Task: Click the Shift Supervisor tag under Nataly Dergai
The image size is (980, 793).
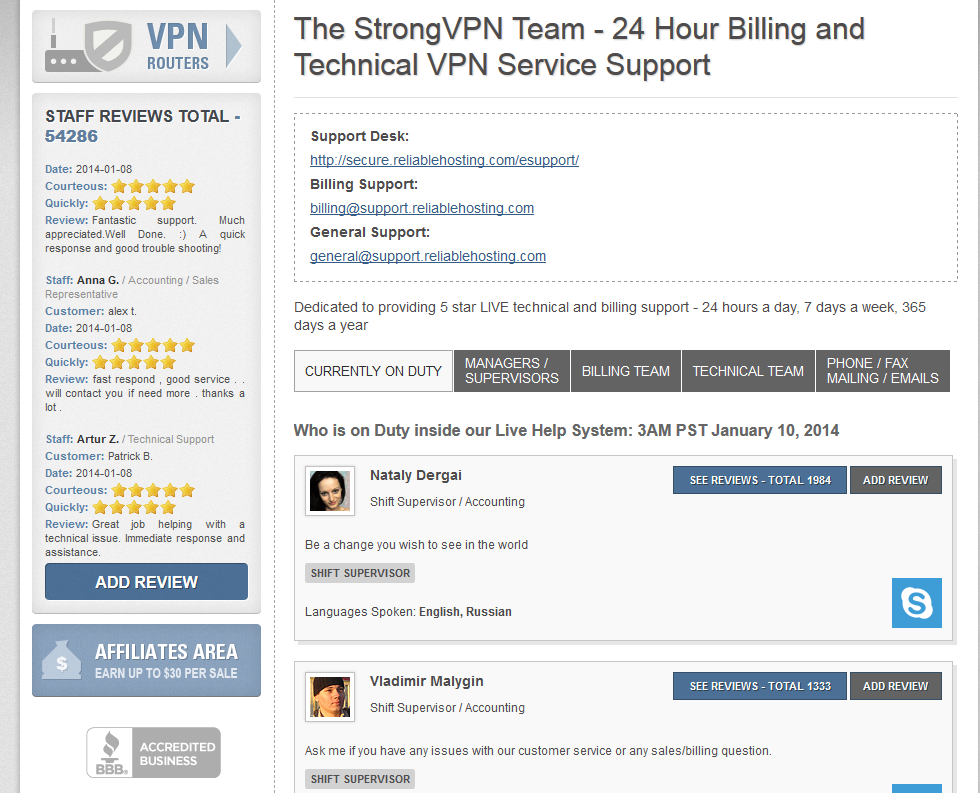Action: coord(360,573)
